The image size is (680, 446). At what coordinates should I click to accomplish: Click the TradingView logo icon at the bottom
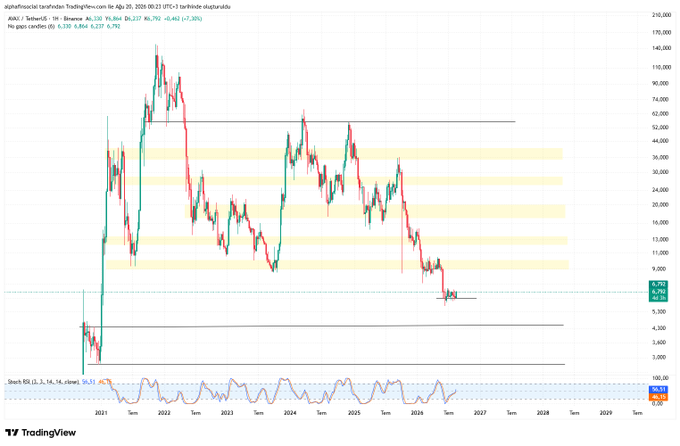coord(12,433)
